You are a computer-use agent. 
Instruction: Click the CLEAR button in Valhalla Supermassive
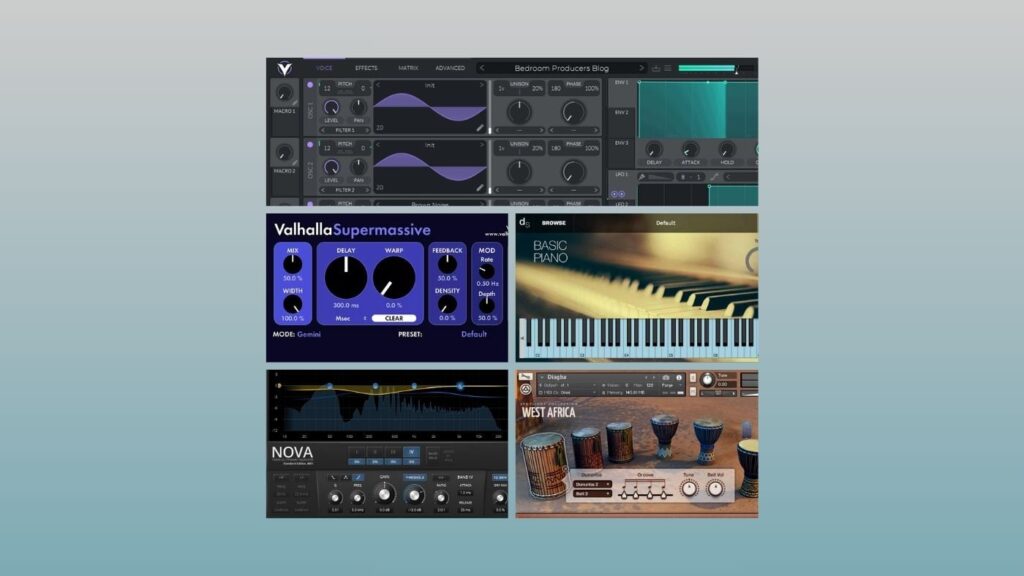(394, 319)
